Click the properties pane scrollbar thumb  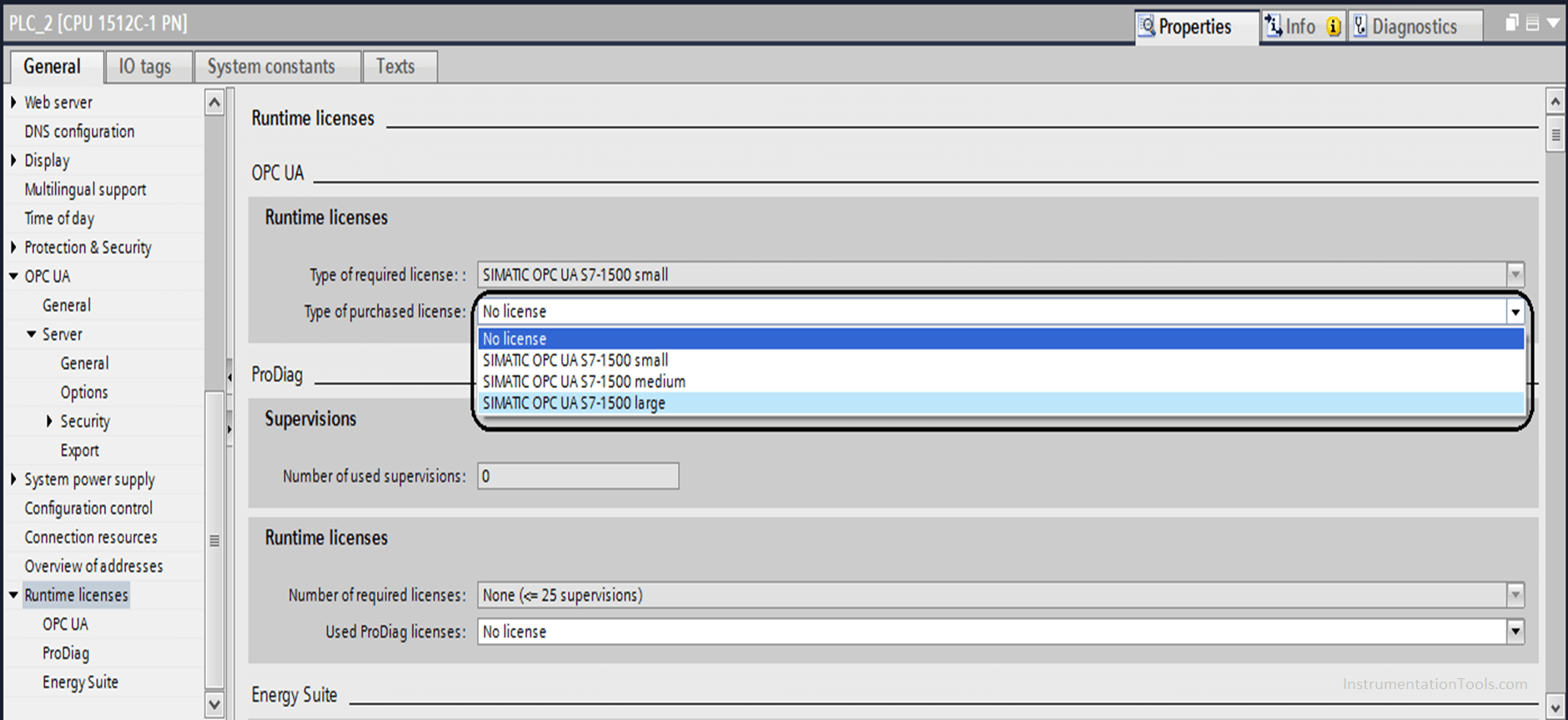(1555, 134)
